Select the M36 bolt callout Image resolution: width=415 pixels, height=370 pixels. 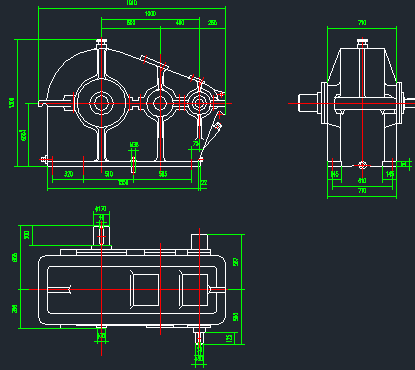click(134, 145)
